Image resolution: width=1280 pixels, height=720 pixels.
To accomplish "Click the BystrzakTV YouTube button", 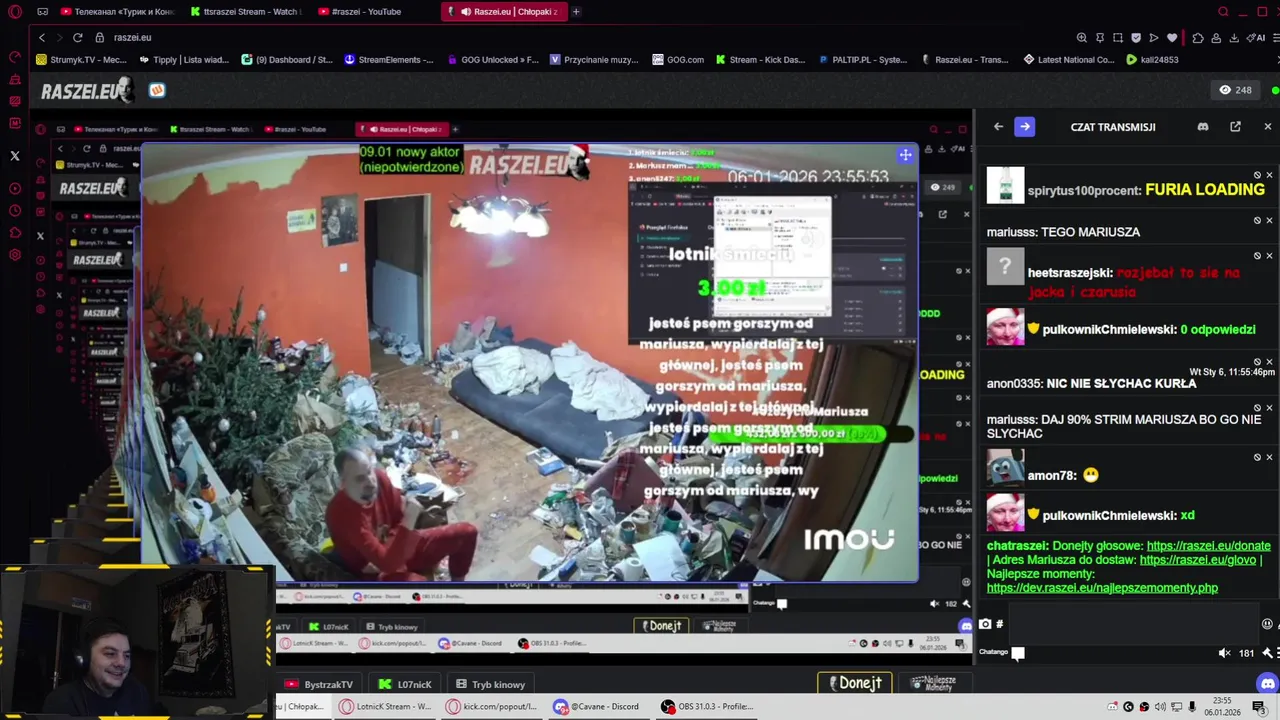I will [x=319, y=684].
